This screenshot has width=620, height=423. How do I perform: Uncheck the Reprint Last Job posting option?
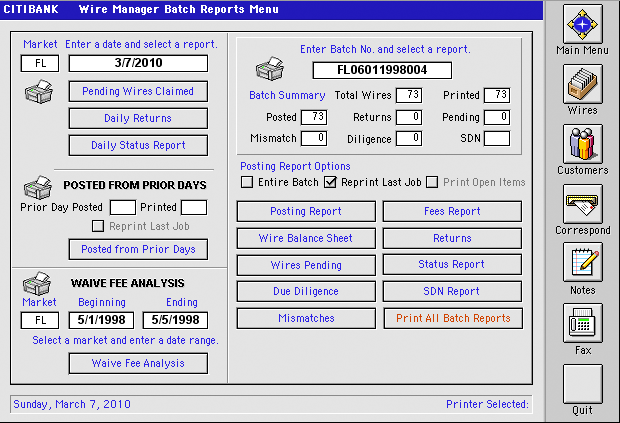click(330, 182)
